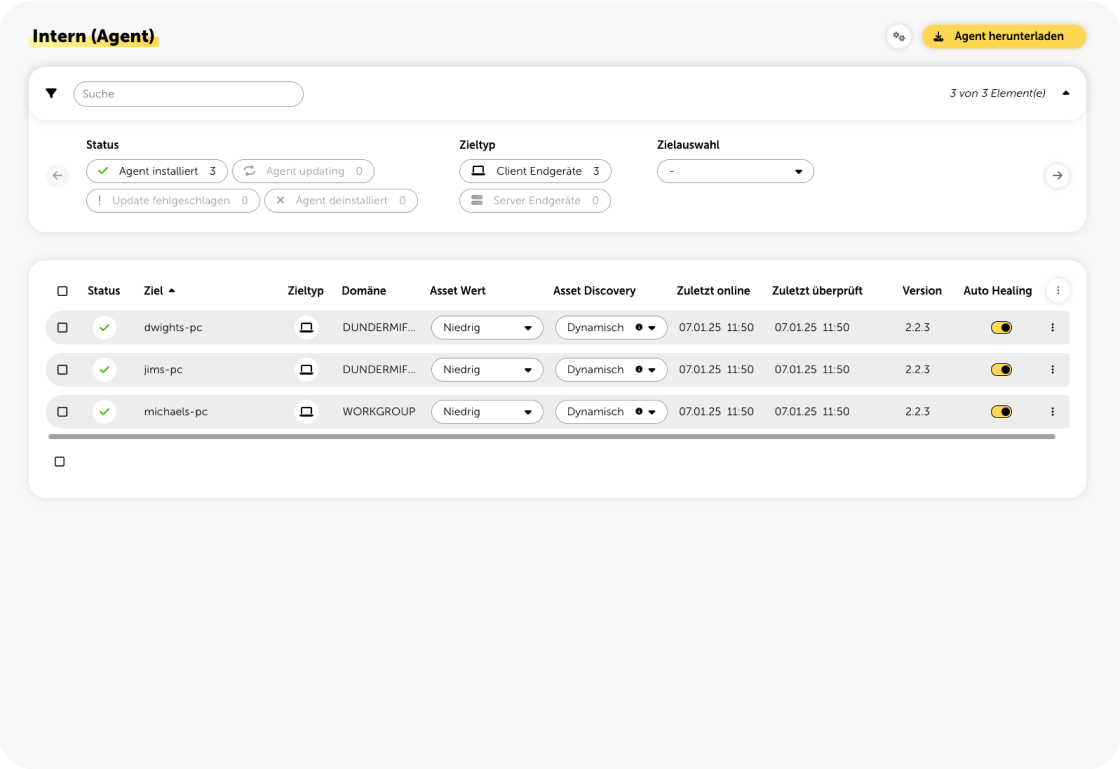1120x769 pixels.
Task: Open the settings gears icon
Action: (x=899, y=36)
